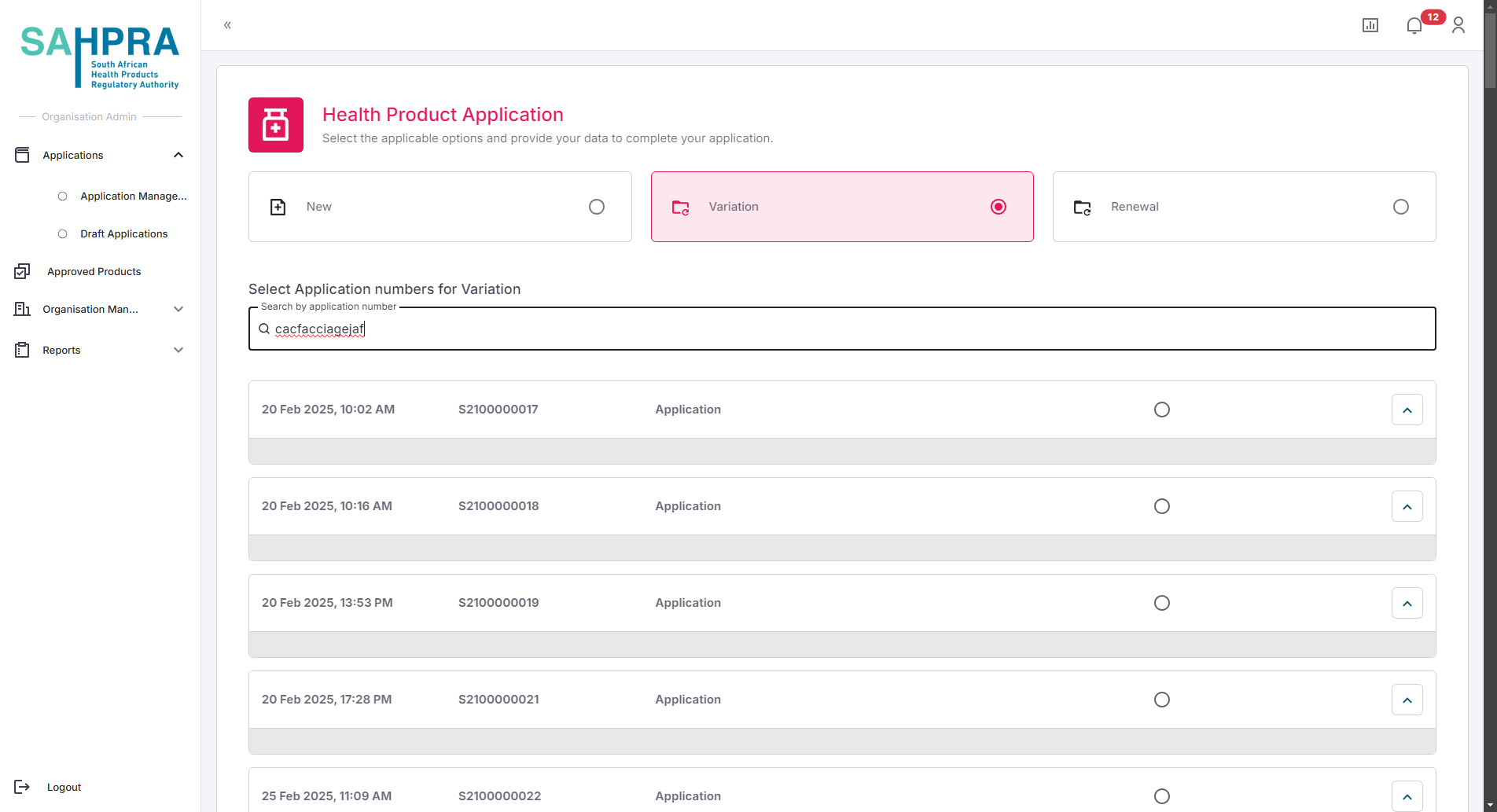Viewport: 1497px width, 812px height.
Task: Choose application S2100000019 radio button
Action: pyautogui.click(x=1161, y=603)
